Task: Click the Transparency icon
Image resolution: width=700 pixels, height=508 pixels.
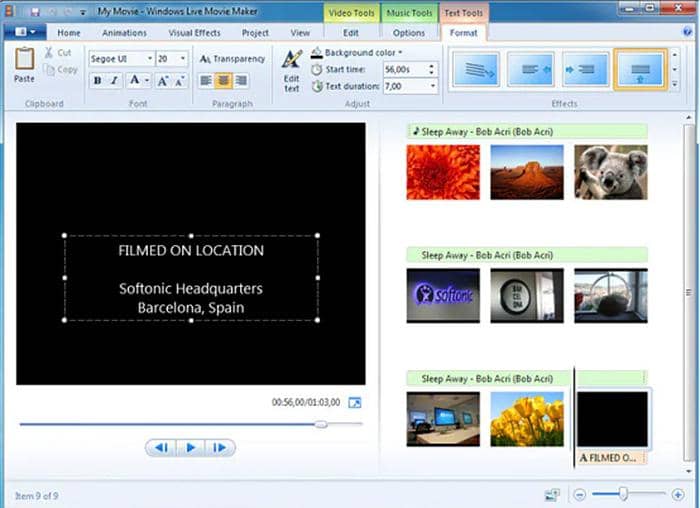Action: coord(205,59)
